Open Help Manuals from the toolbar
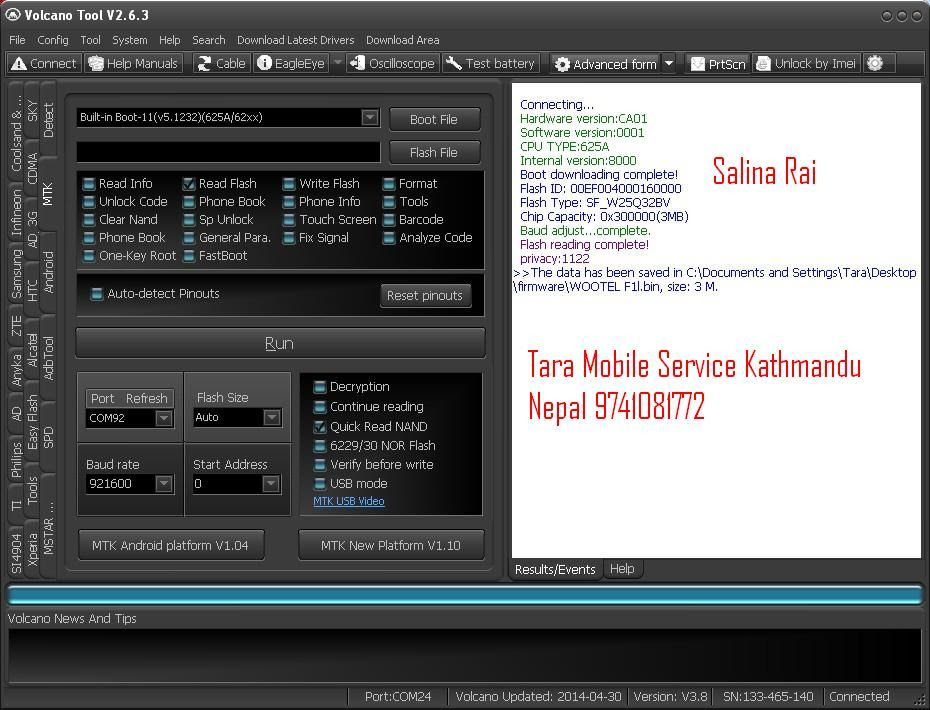 pos(133,63)
